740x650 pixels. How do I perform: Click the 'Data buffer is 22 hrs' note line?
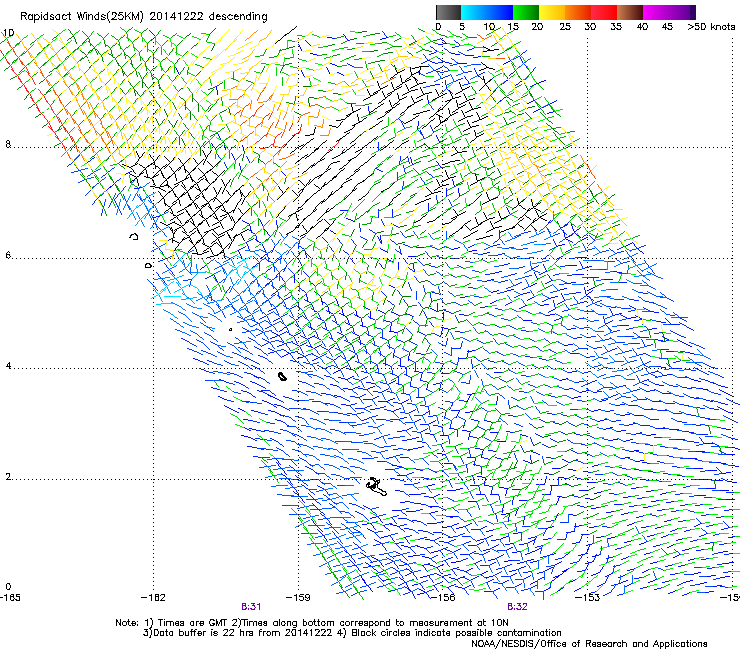pos(352,633)
